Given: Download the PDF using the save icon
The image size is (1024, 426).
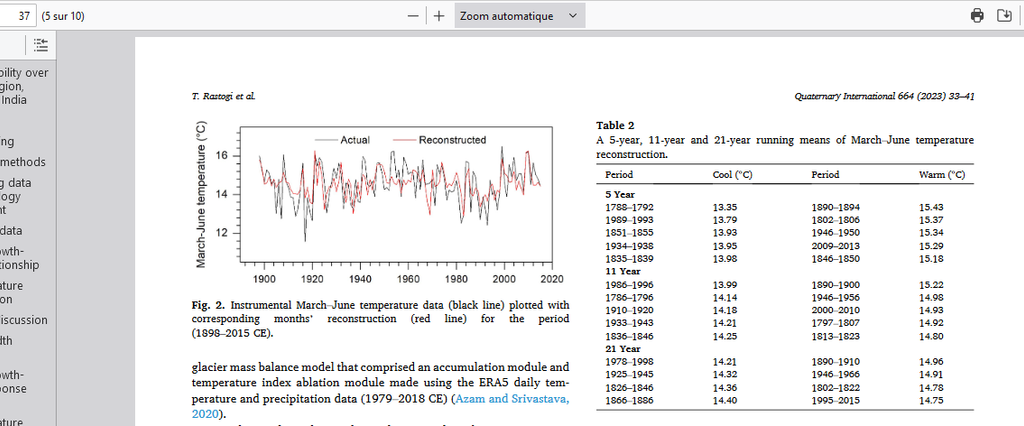Looking at the screenshot, I should [x=1005, y=16].
